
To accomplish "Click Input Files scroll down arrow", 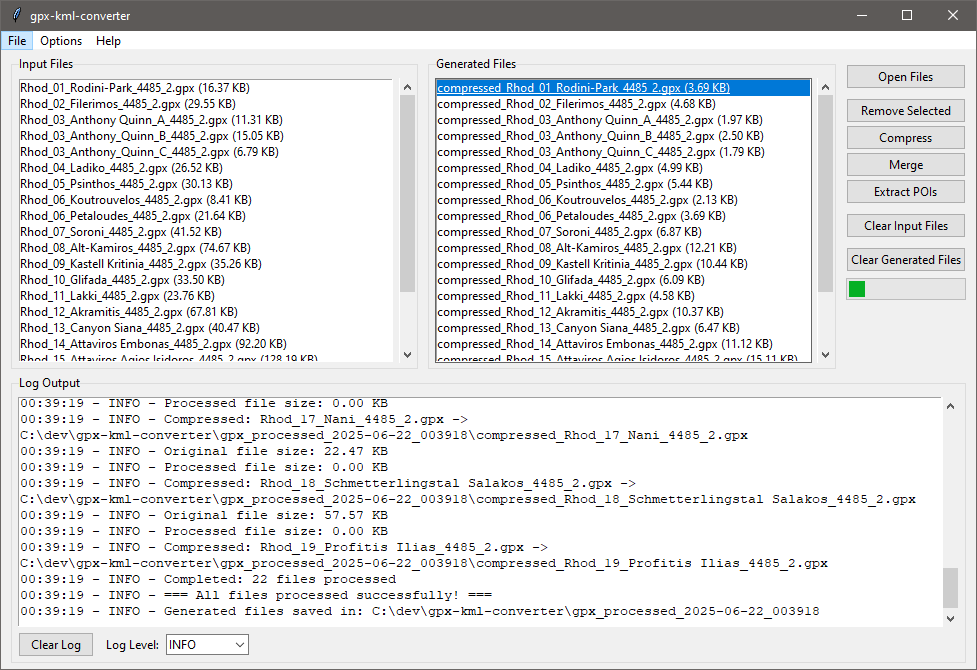I will pyautogui.click(x=407, y=355).
